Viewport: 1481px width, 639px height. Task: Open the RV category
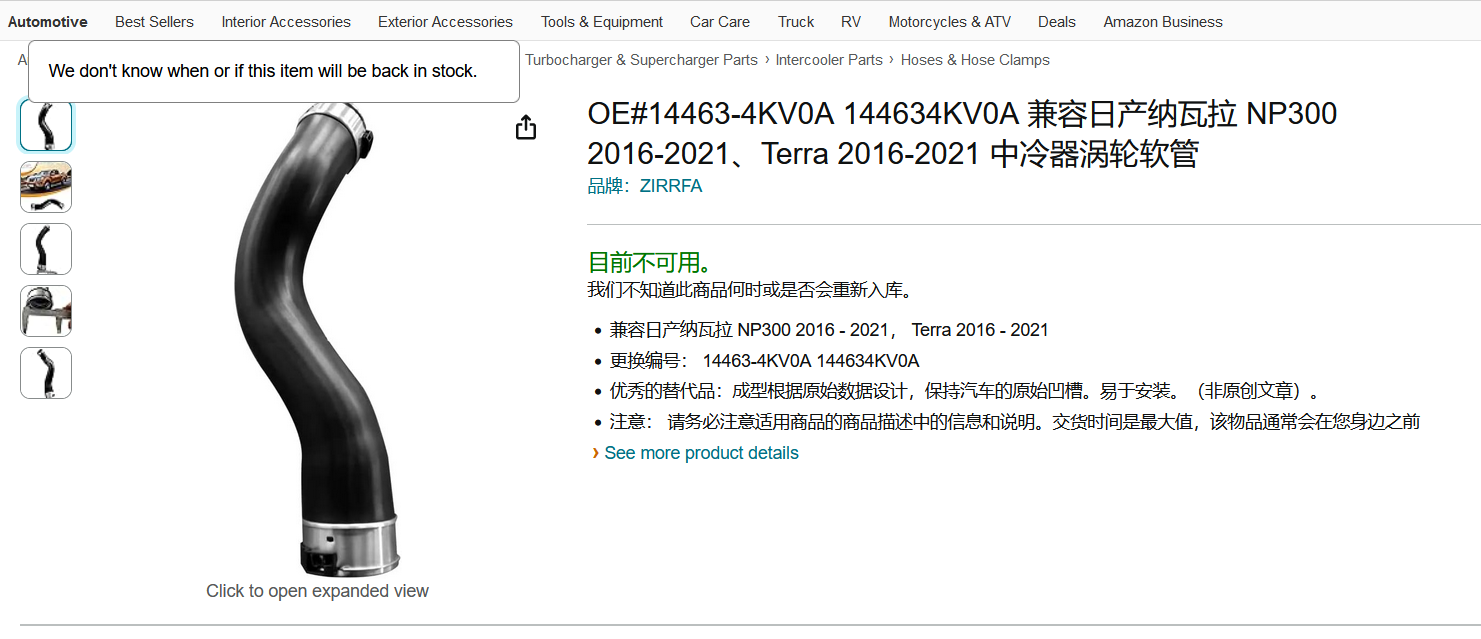click(x=851, y=22)
